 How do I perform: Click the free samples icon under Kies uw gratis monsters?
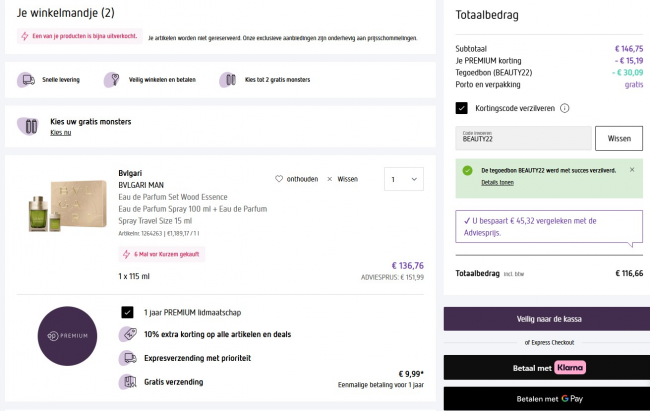[x=29, y=126]
